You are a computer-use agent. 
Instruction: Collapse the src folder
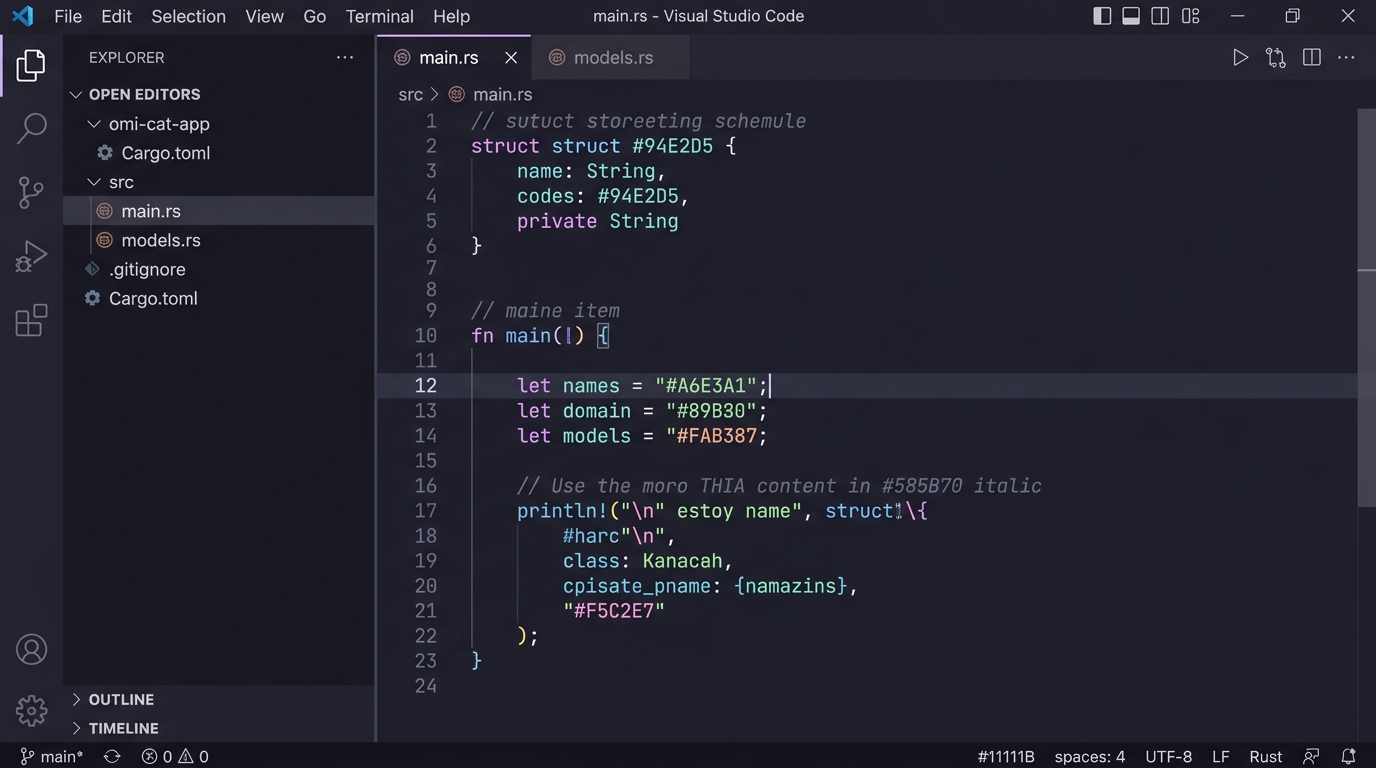pyautogui.click(x=94, y=182)
